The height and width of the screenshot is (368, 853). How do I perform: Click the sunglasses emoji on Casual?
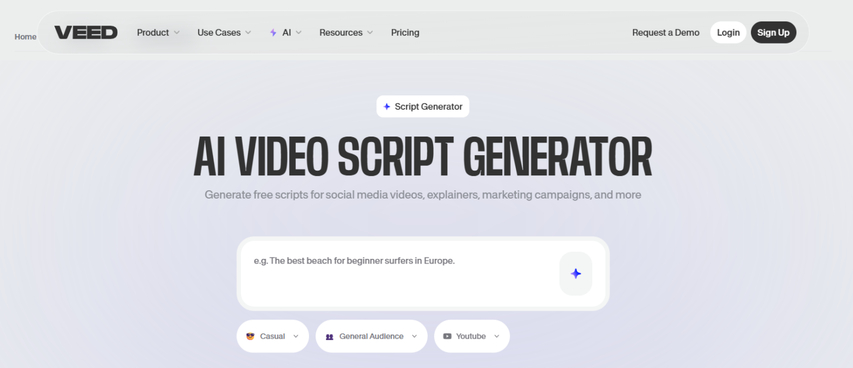tap(250, 336)
